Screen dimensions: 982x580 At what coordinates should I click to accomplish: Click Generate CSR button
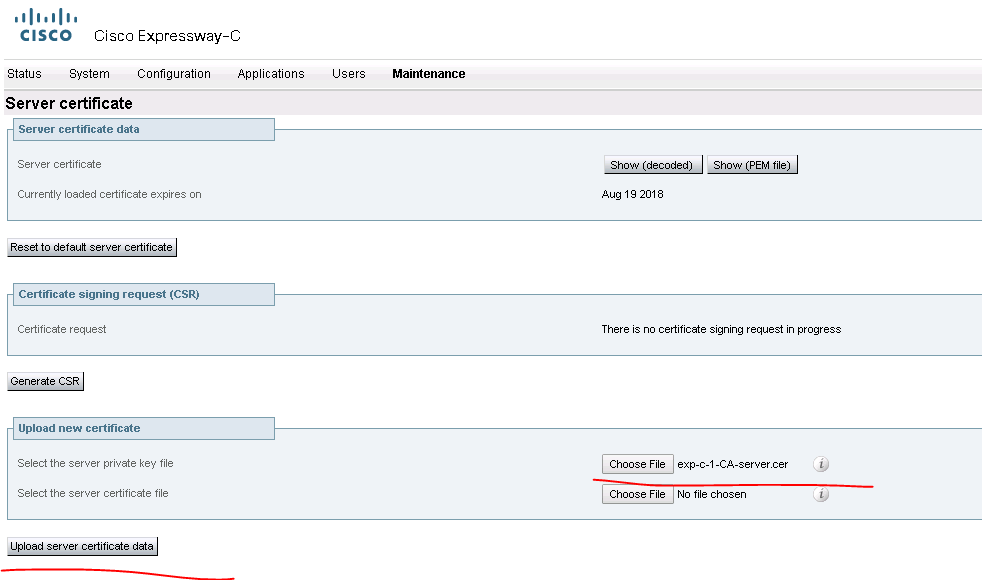pos(45,381)
